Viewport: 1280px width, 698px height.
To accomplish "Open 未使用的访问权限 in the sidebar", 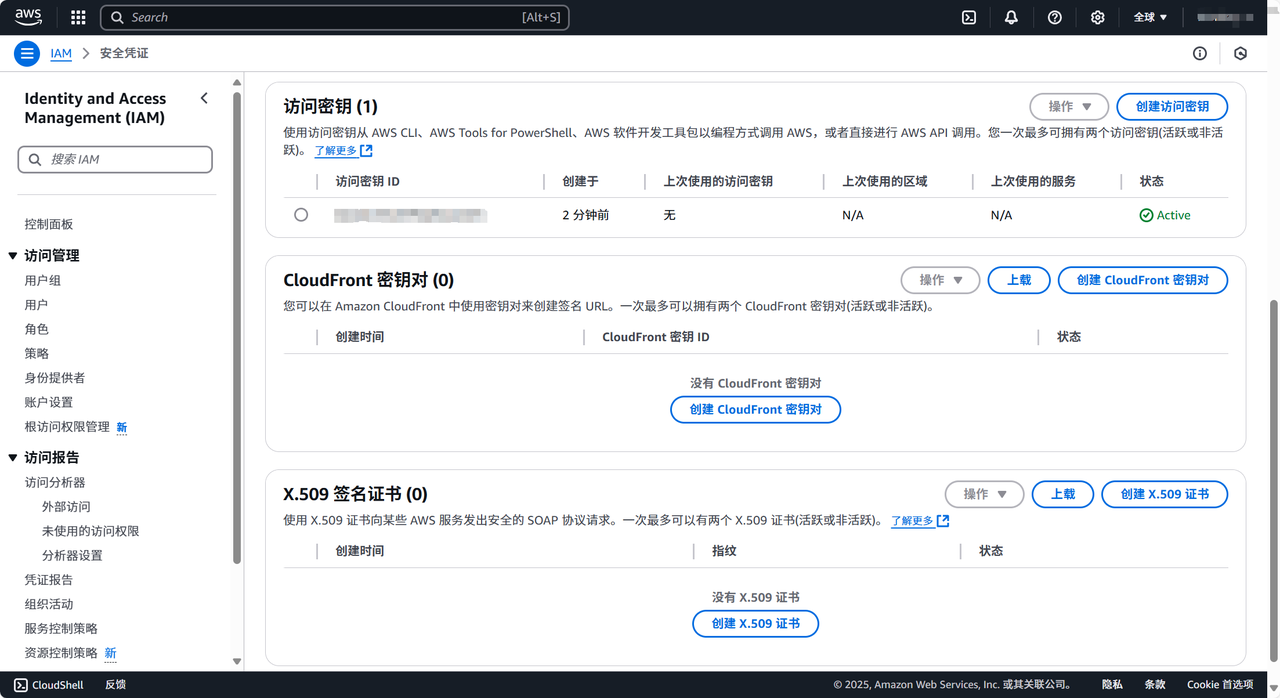I will [90, 531].
